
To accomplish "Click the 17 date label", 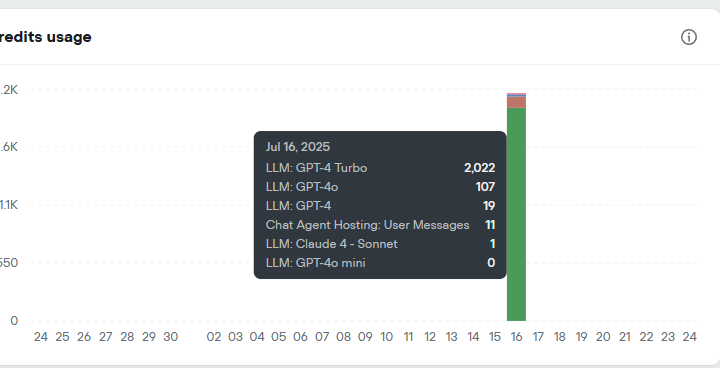I will (x=538, y=337).
